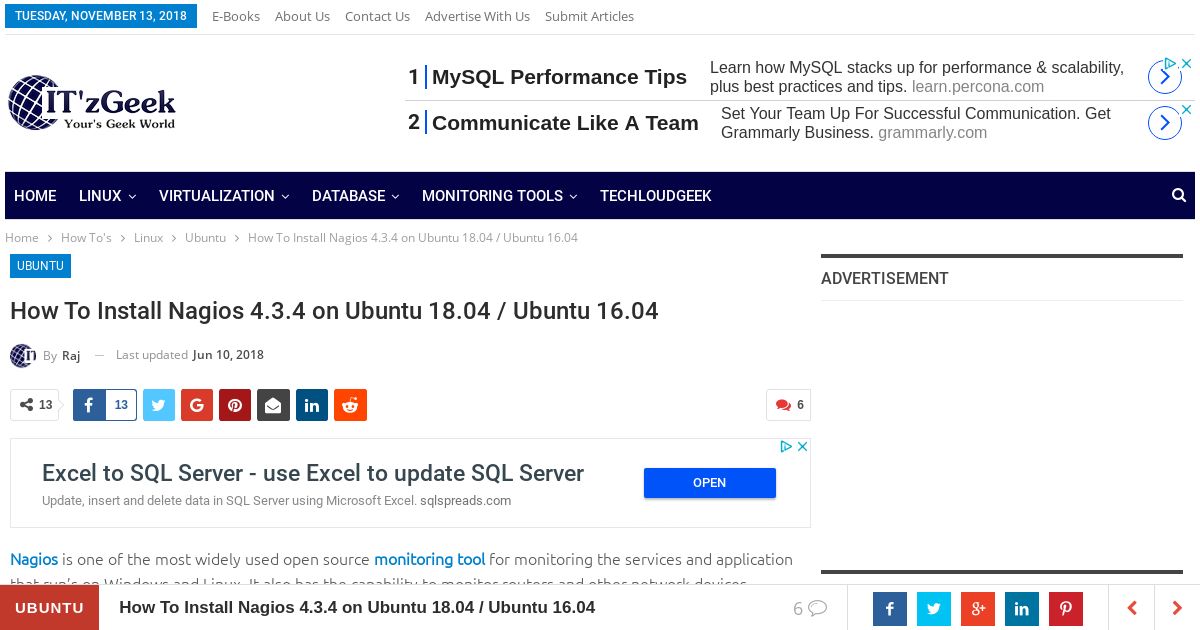Share article on LinkedIn from share row
1200x630 pixels.
click(312, 405)
